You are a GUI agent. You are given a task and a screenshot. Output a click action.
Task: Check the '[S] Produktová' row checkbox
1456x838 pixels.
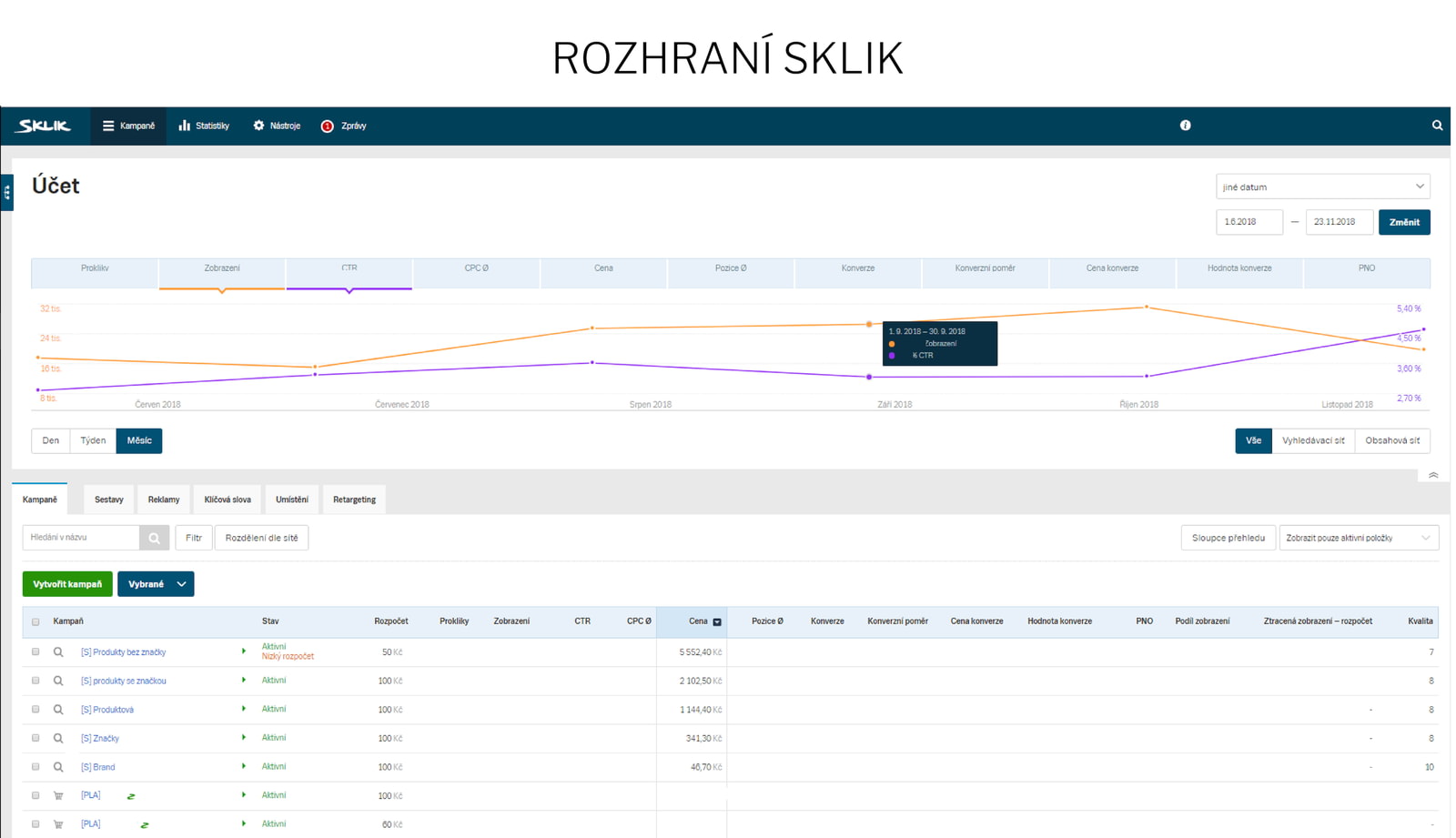35,709
